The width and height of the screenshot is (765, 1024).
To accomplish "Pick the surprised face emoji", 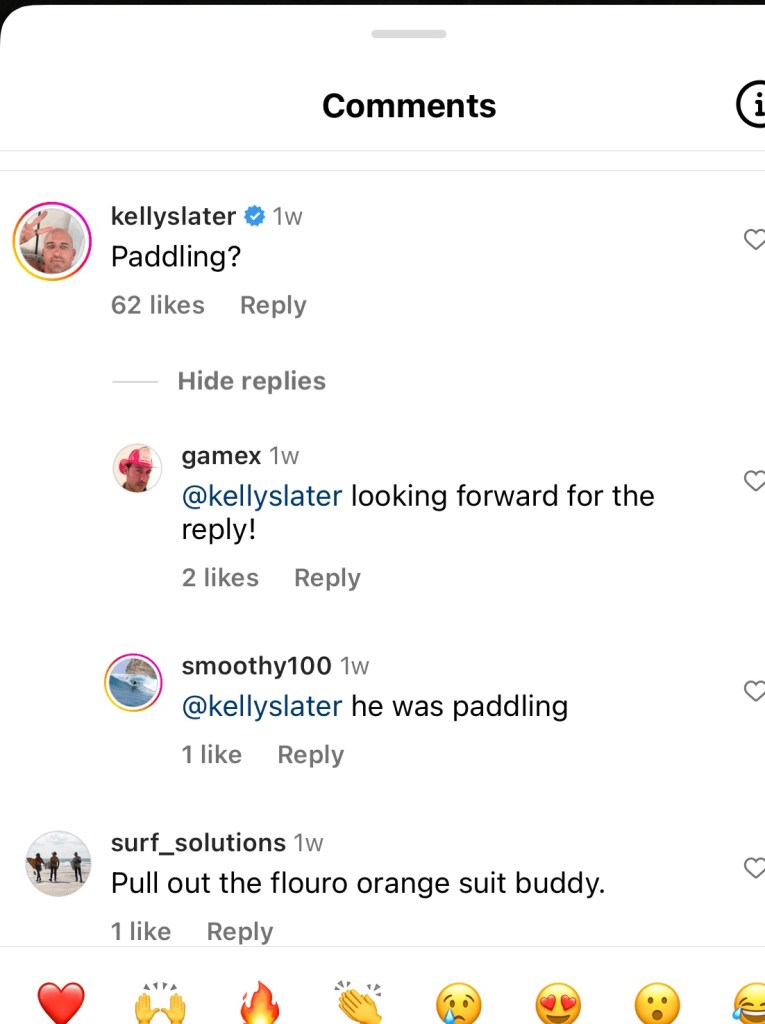I will (657, 1002).
